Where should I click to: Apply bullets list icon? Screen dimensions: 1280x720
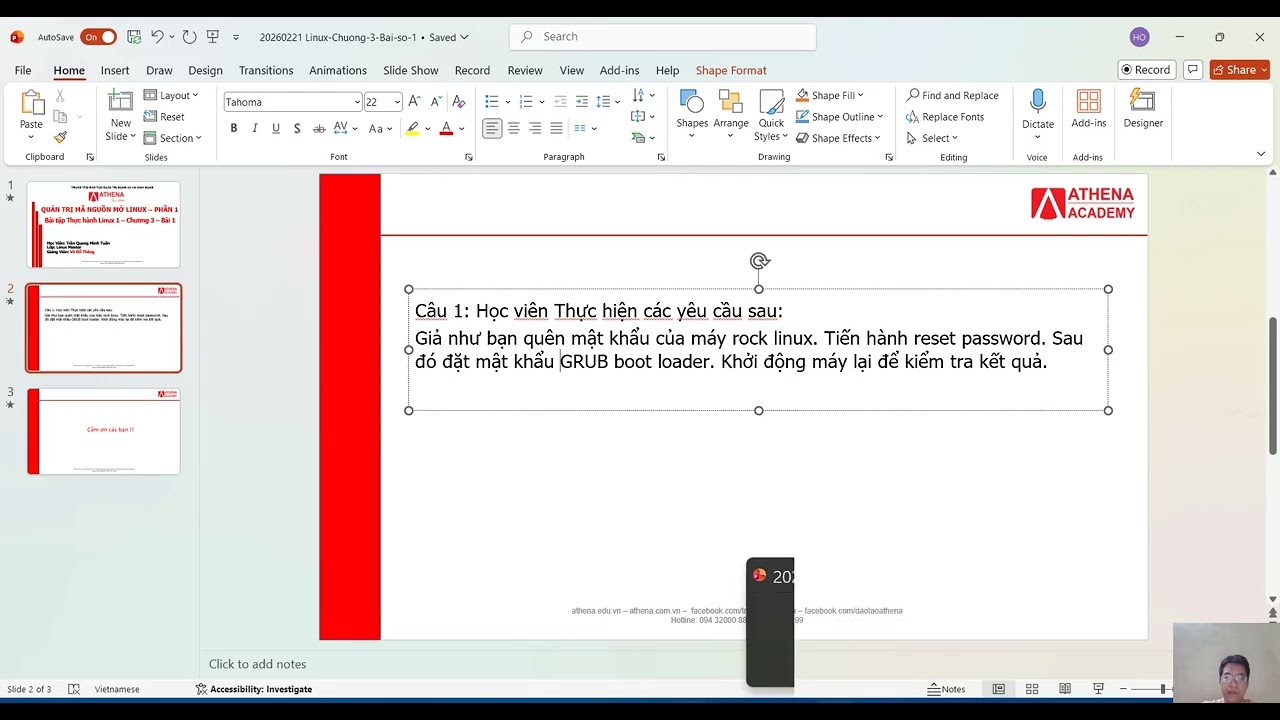[x=491, y=102]
